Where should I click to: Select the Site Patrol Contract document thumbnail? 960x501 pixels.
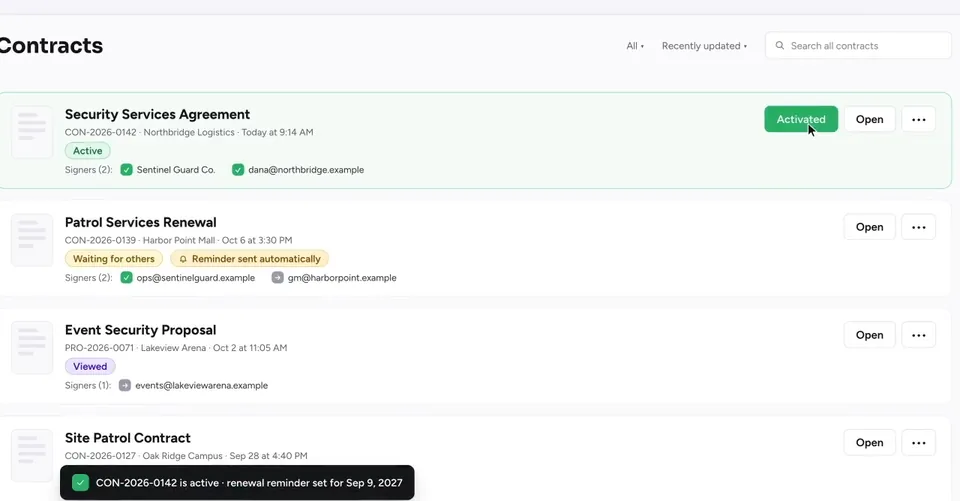click(32, 455)
